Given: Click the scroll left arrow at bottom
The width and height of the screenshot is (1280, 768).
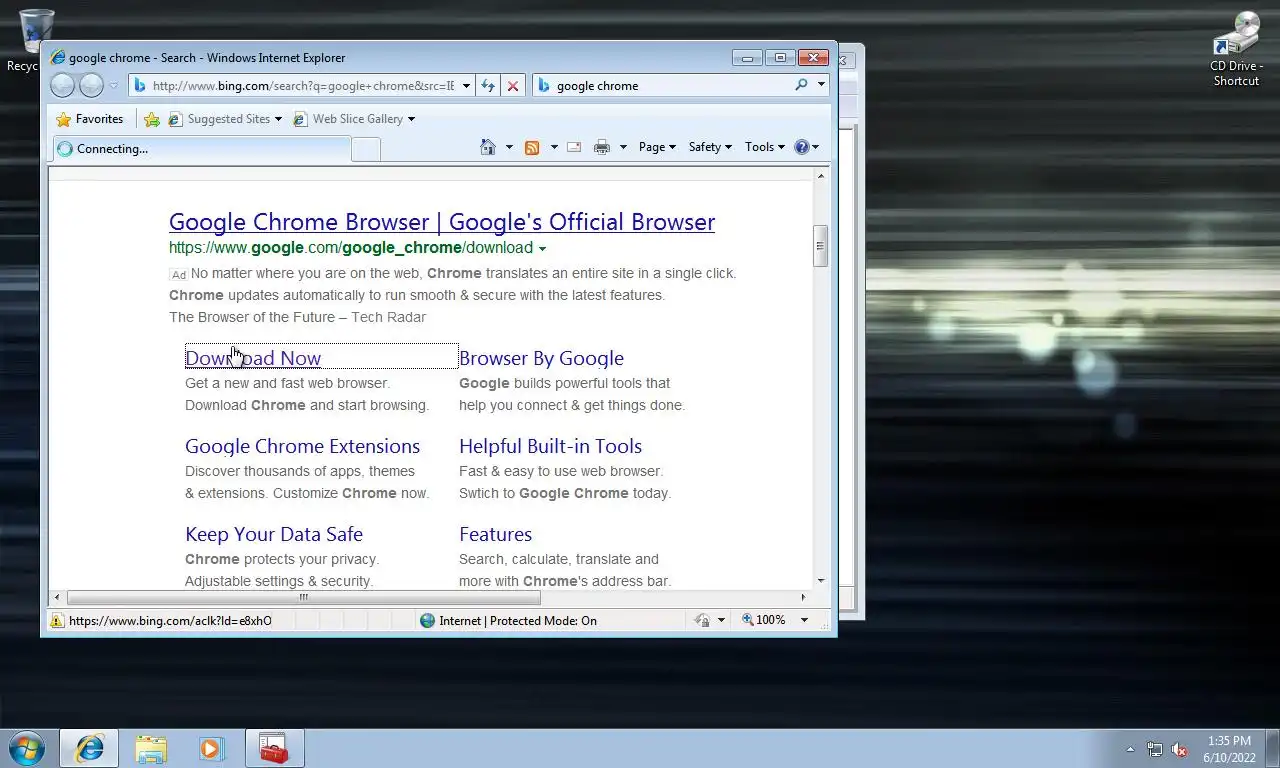Looking at the screenshot, I should (x=57, y=598).
